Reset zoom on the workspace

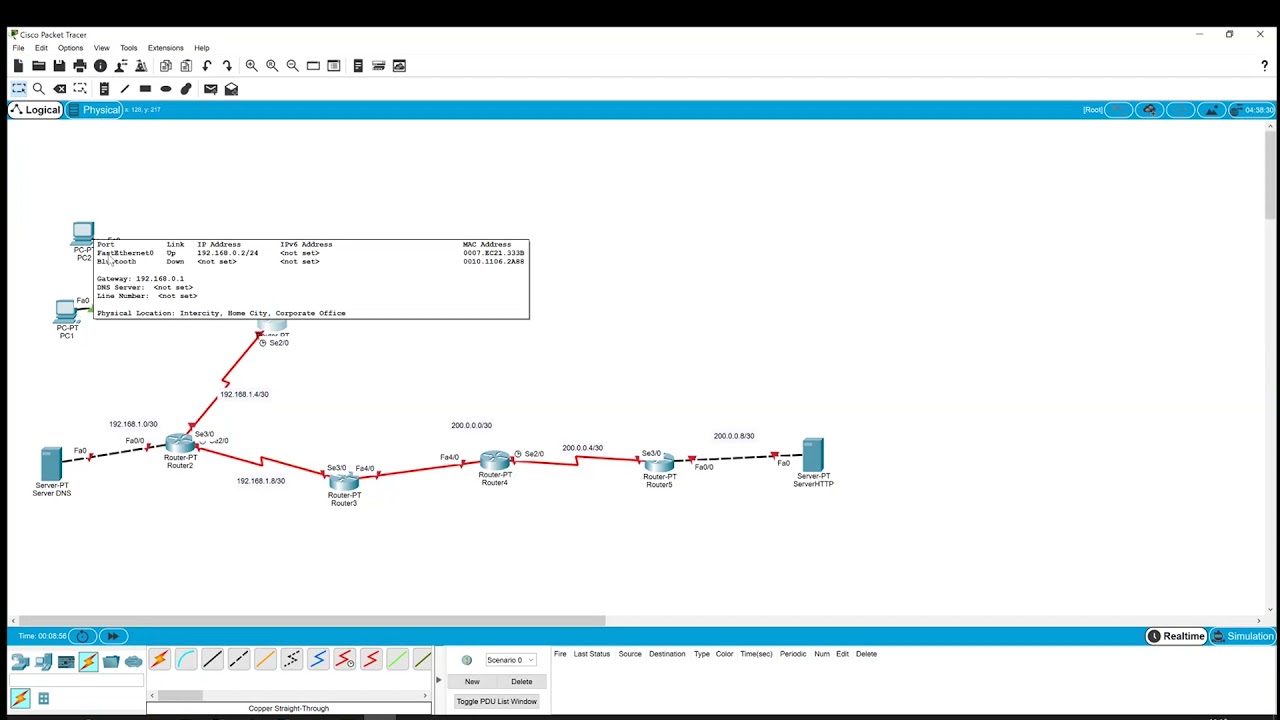(272, 66)
